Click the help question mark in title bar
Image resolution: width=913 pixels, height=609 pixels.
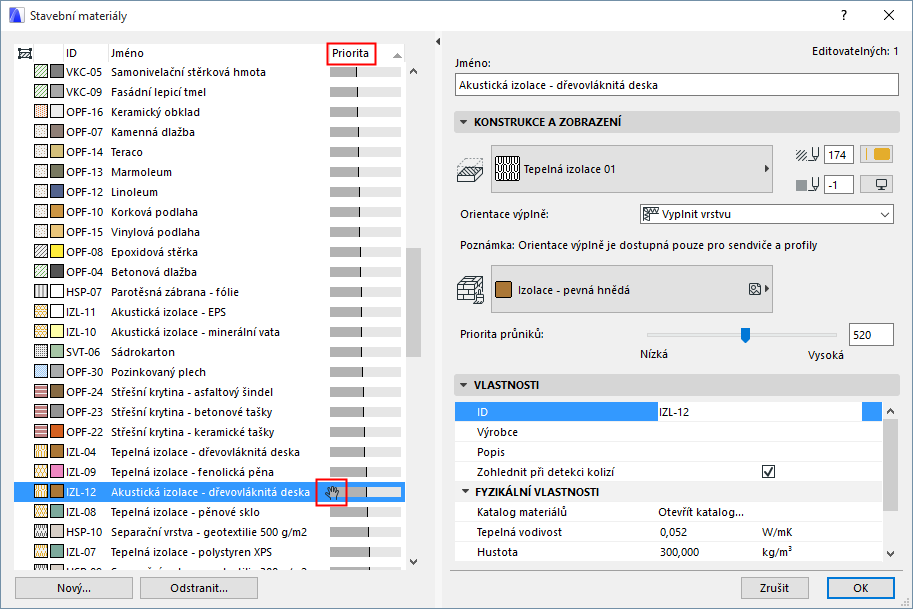pyautogui.click(x=844, y=15)
